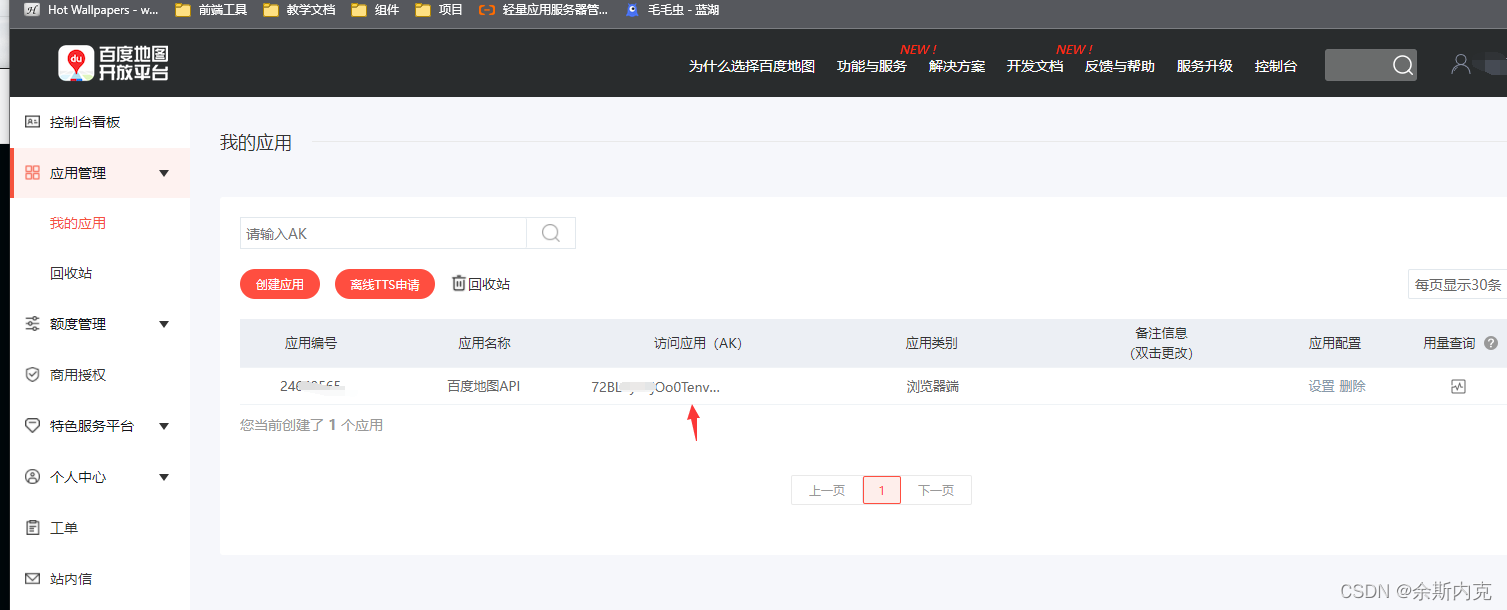Select 回收站 in the sidebar
Viewport: 1507px width, 610px height.
[71, 273]
